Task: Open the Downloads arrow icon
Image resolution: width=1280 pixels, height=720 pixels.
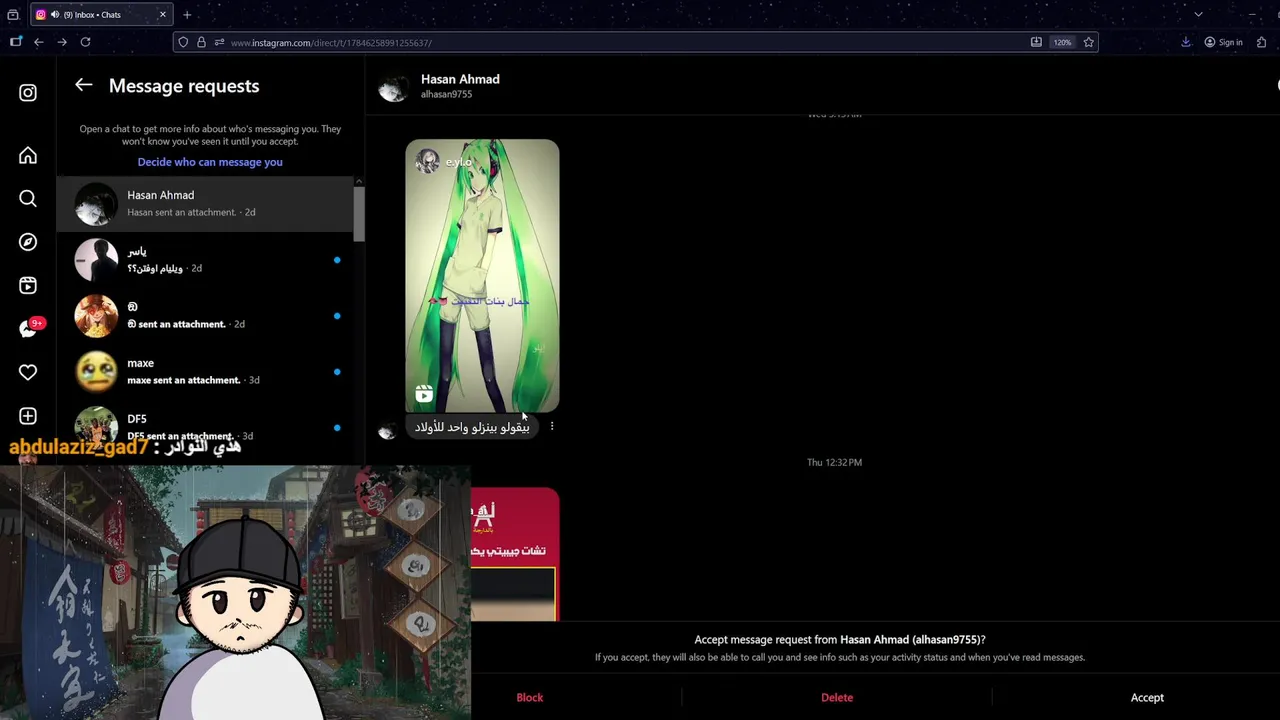Action: coord(1186,42)
